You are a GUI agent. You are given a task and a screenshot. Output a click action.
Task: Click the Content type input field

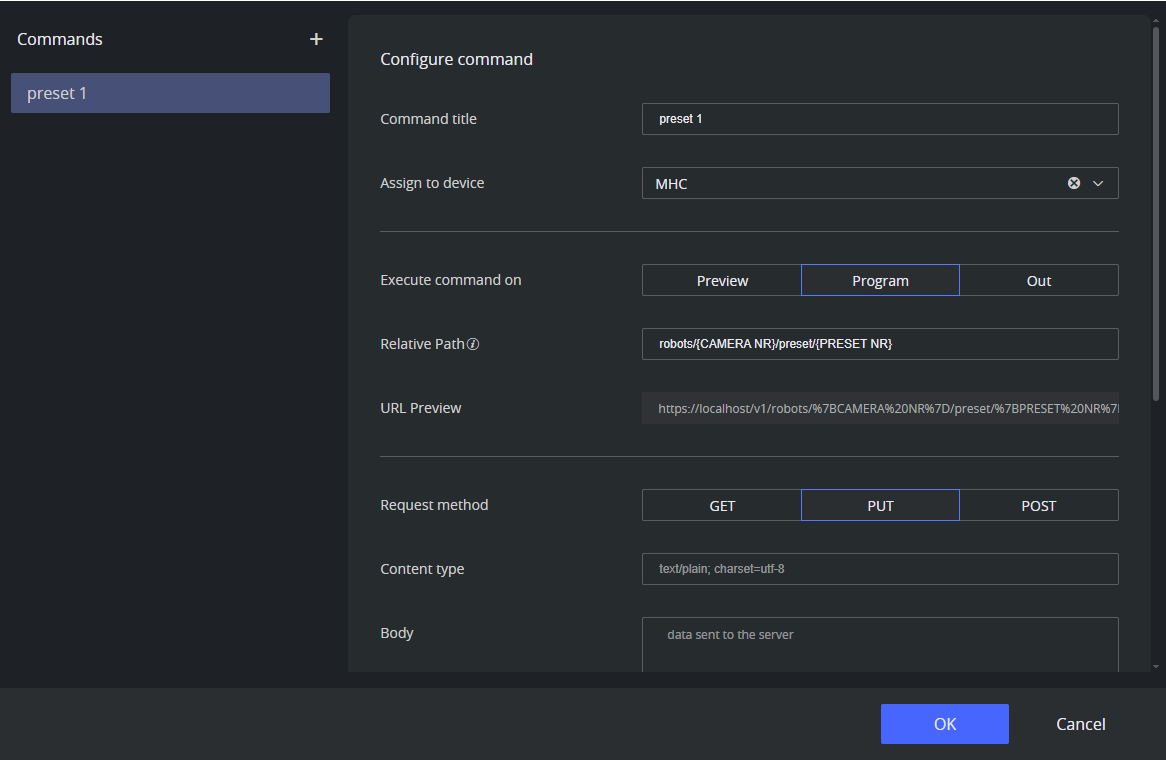point(880,569)
